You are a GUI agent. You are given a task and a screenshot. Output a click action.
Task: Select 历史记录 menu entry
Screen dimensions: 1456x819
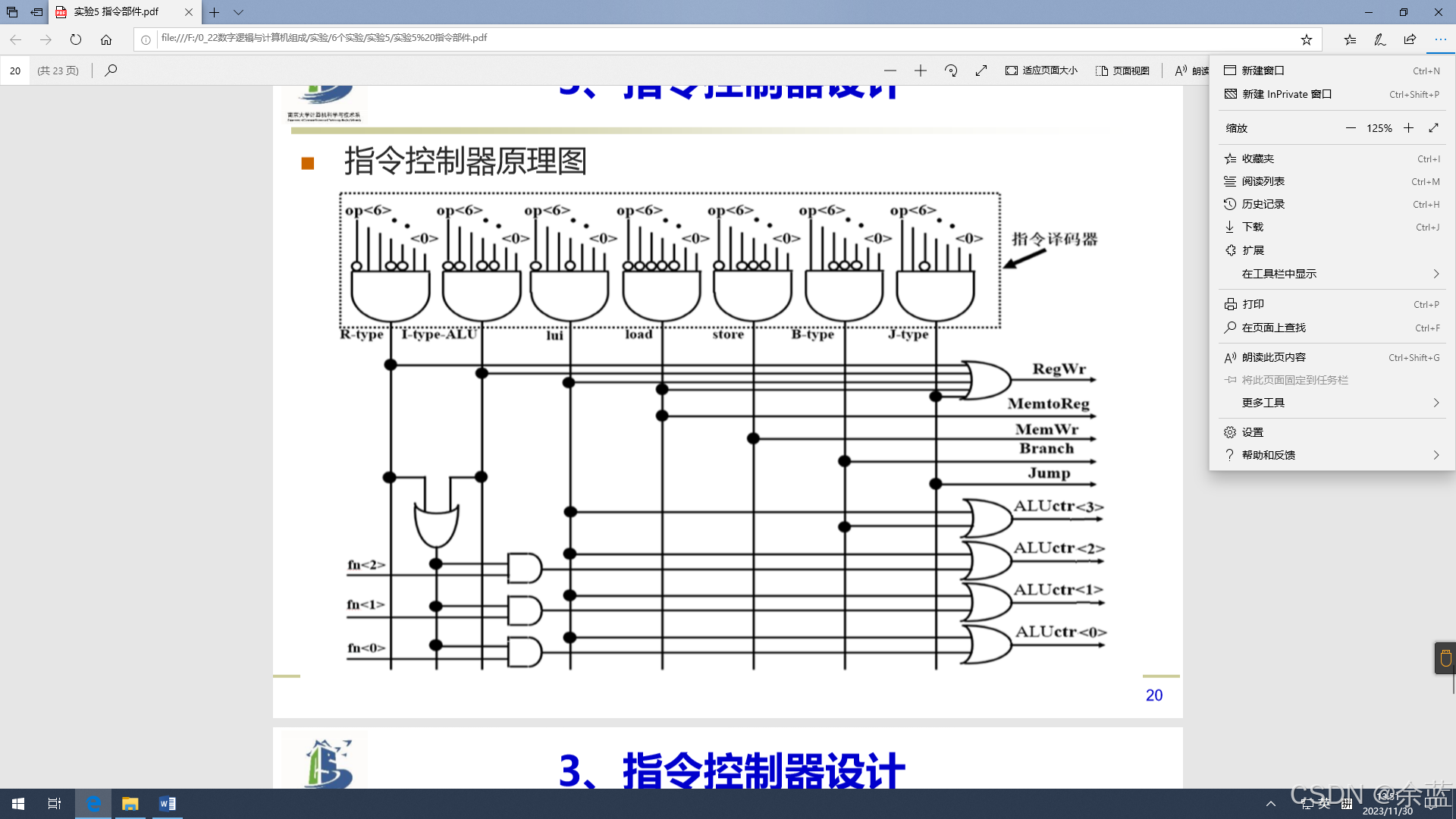pos(1263,204)
